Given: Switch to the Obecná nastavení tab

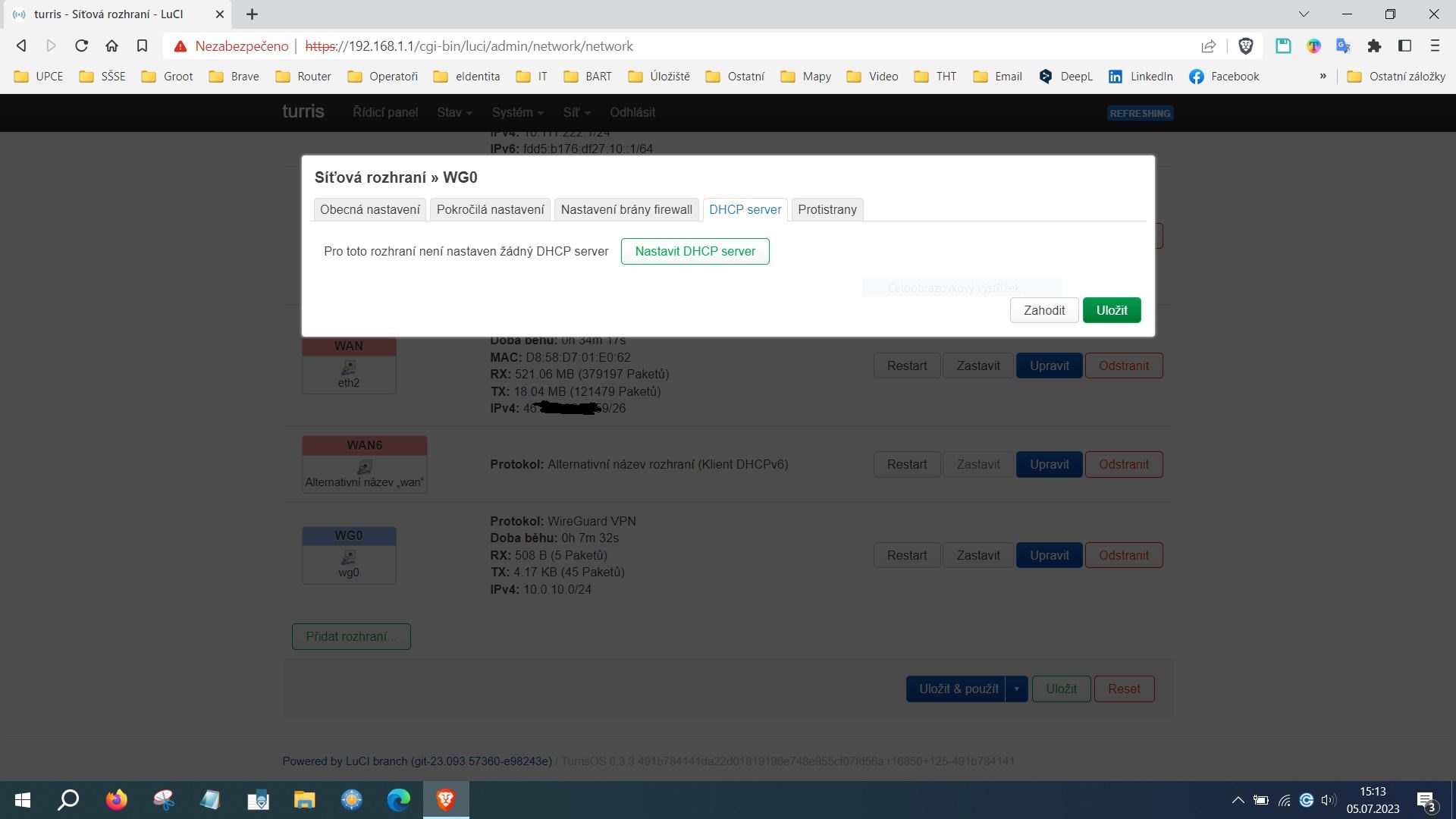Looking at the screenshot, I should [x=369, y=209].
